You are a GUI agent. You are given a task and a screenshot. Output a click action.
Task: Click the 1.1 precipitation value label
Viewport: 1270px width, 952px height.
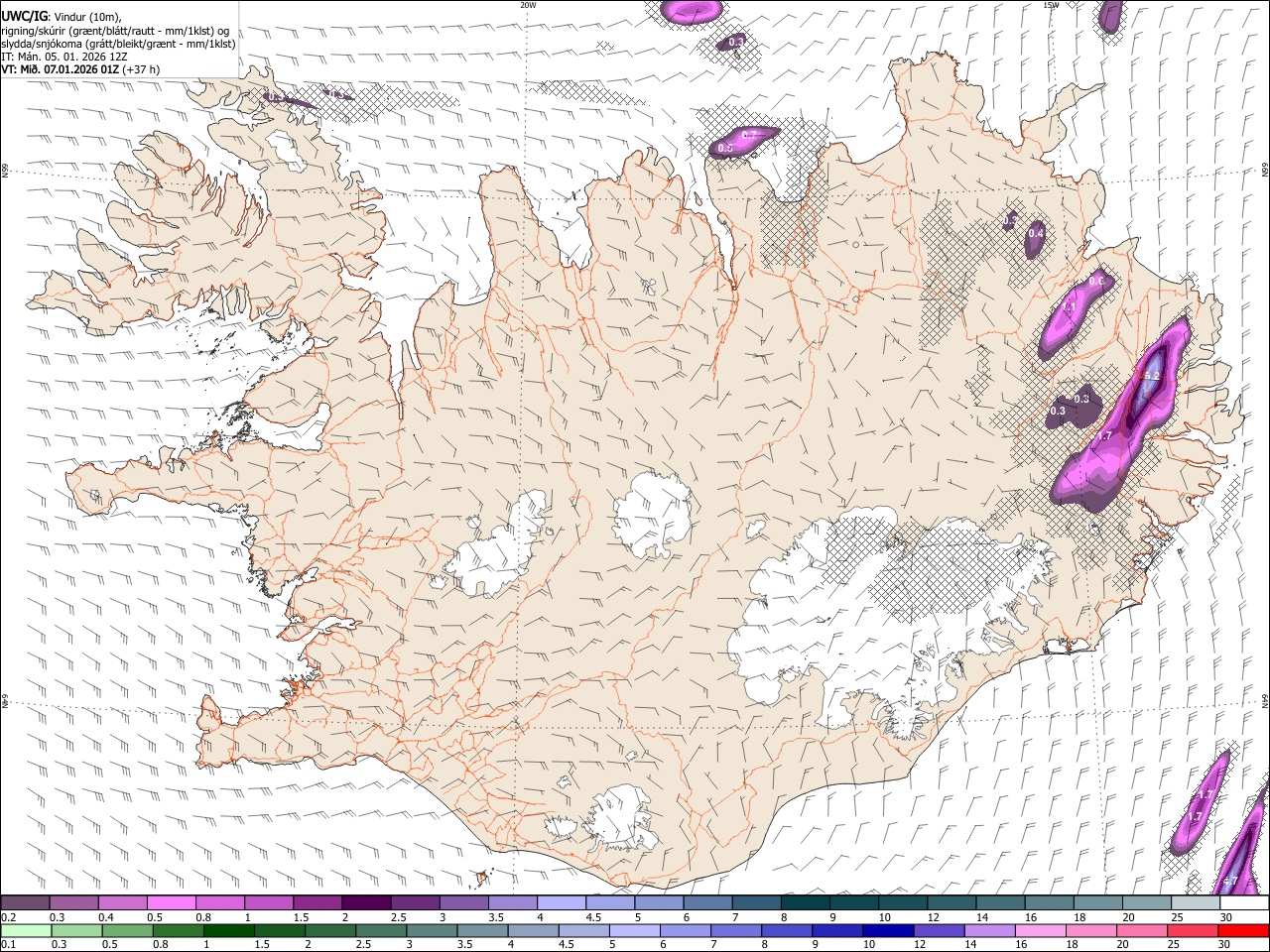click(1069, 307)
